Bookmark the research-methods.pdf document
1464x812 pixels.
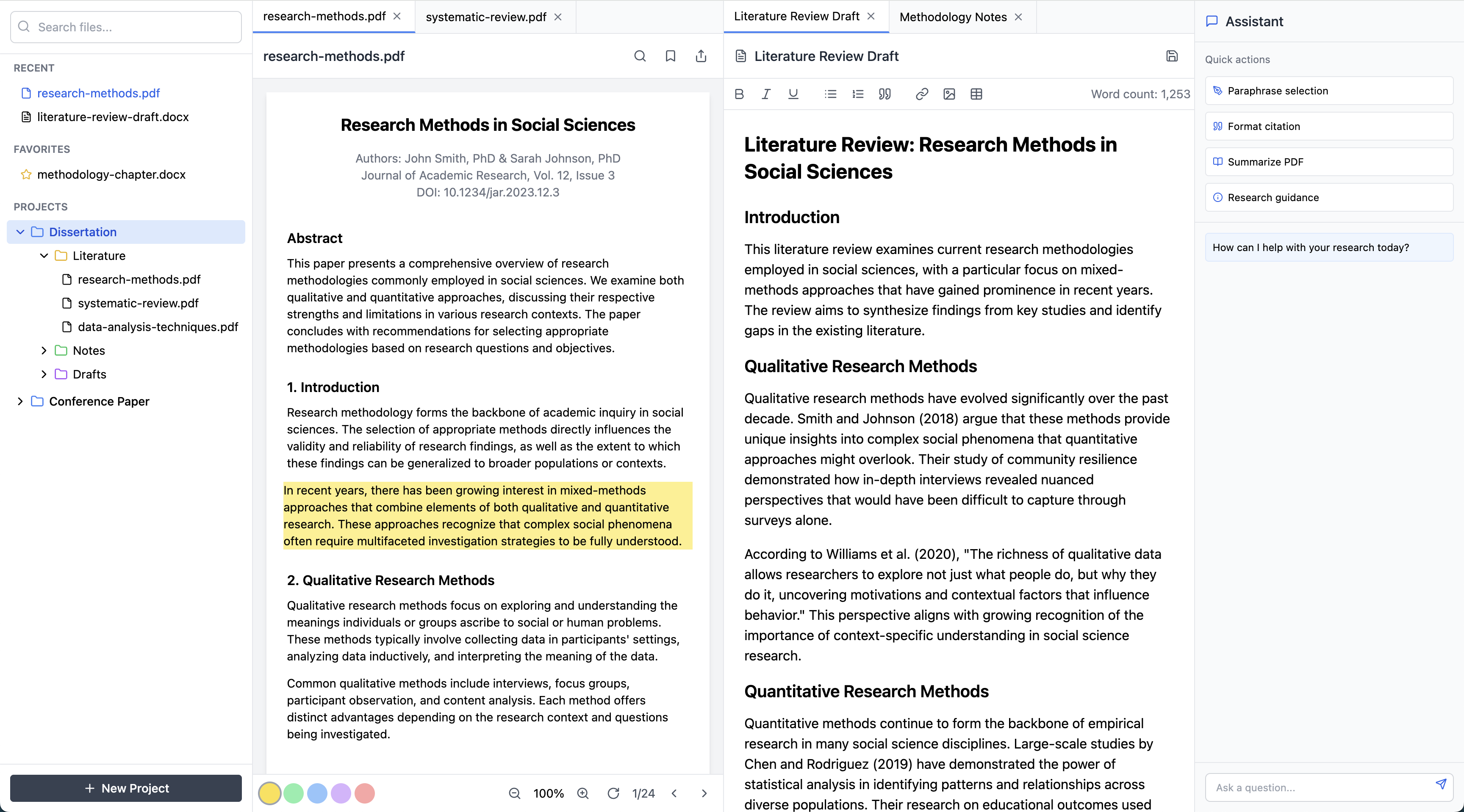[671, 55]
